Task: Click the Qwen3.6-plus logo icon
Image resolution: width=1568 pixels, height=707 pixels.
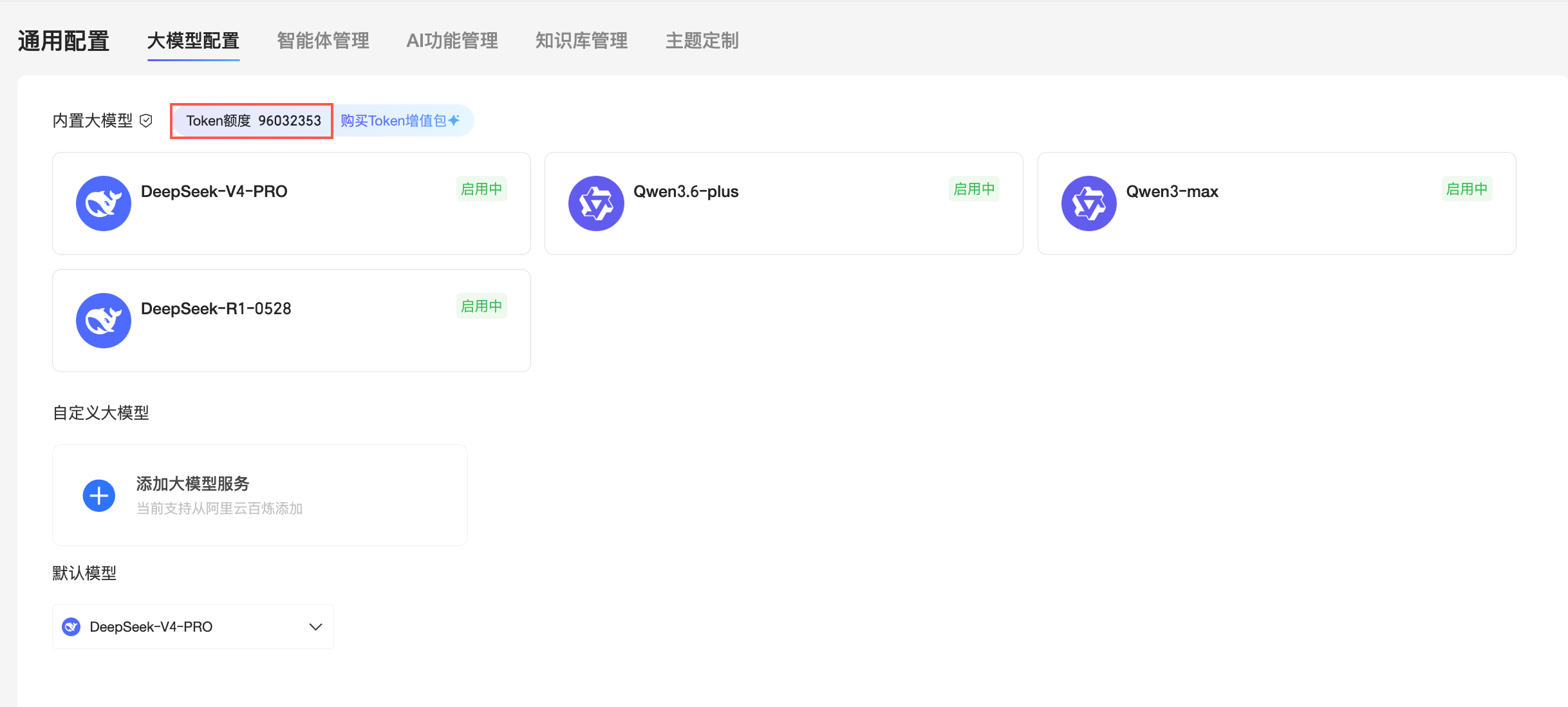Action: point(596,203)
